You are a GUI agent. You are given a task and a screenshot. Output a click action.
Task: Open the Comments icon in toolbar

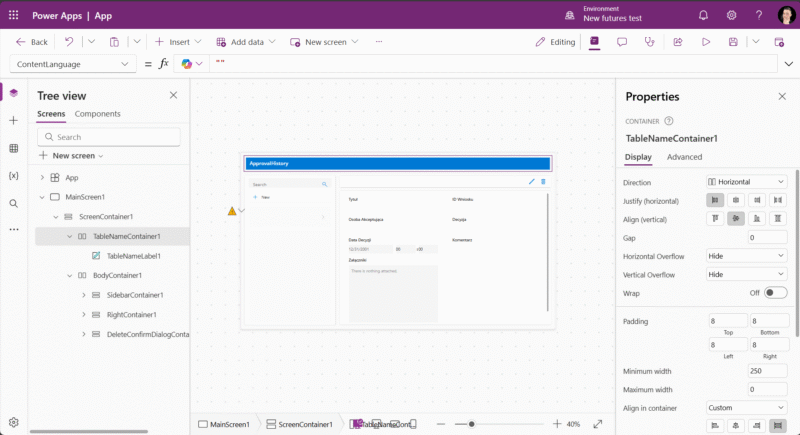pyautogui.click(x=622, y=42)
